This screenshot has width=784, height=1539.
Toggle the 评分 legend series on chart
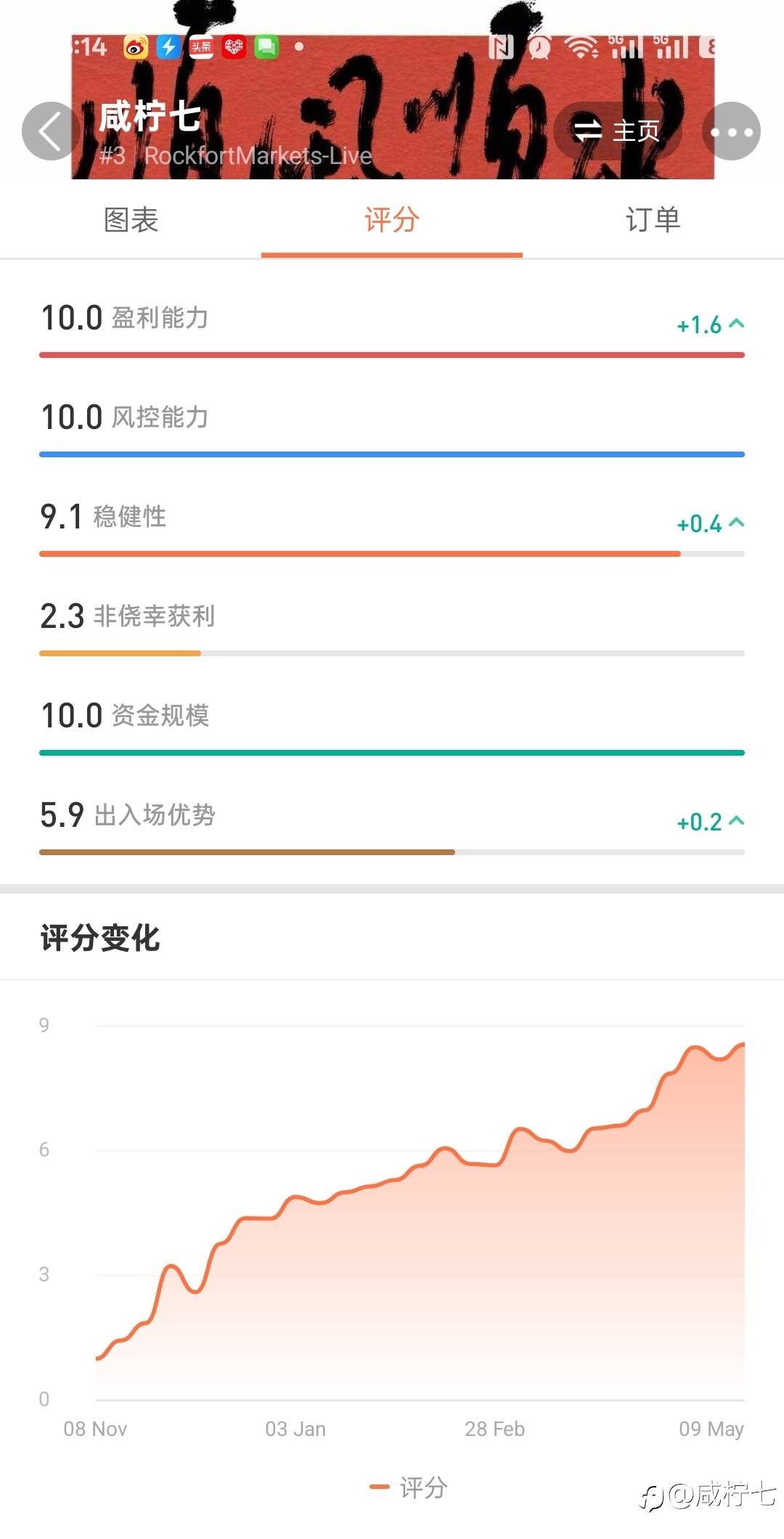(x=409, y=1487)
